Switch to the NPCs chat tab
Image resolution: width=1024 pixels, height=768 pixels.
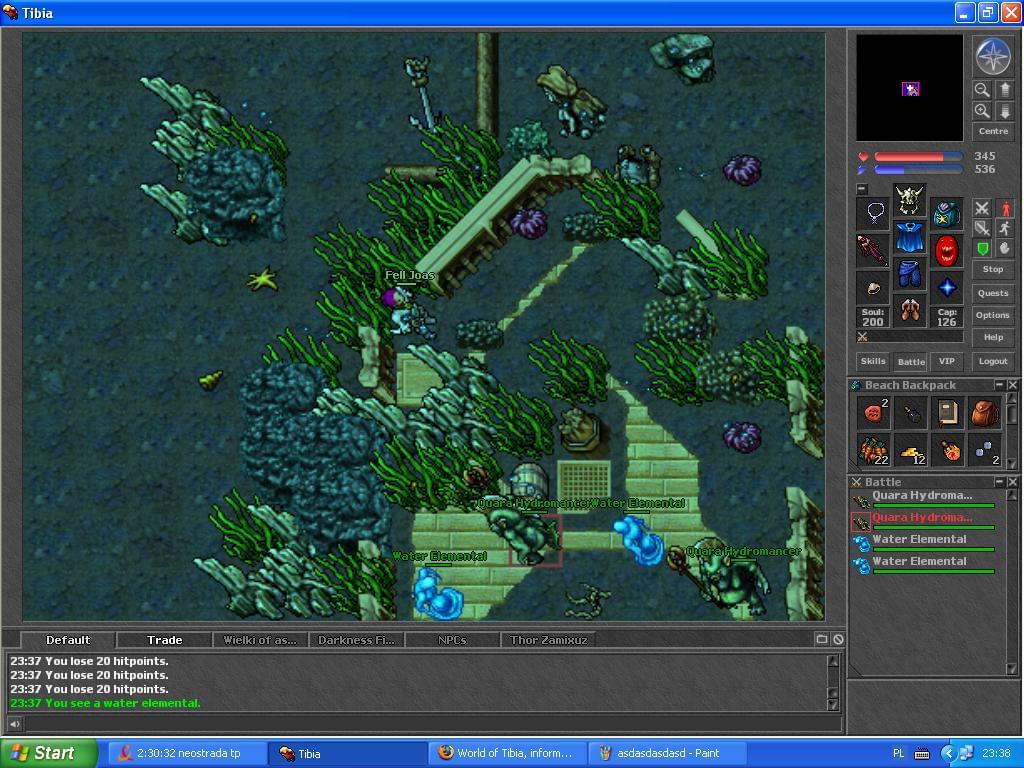pyautogui.click(x=452, y=640)
